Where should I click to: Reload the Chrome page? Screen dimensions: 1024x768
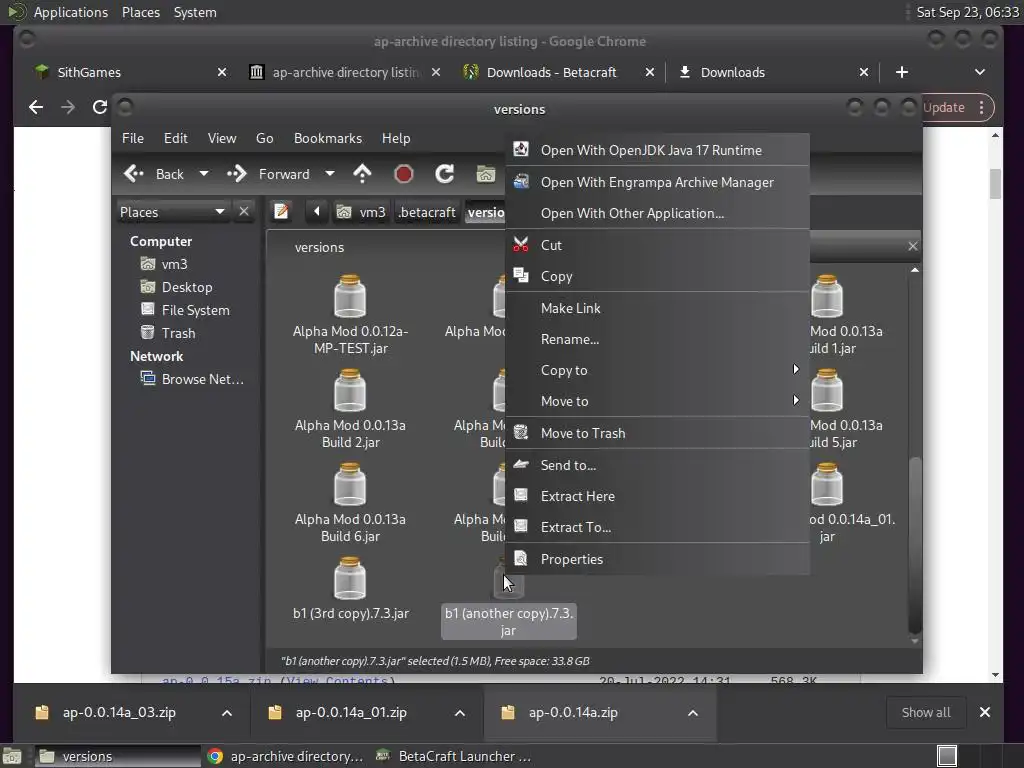click(x=99, y=107)
